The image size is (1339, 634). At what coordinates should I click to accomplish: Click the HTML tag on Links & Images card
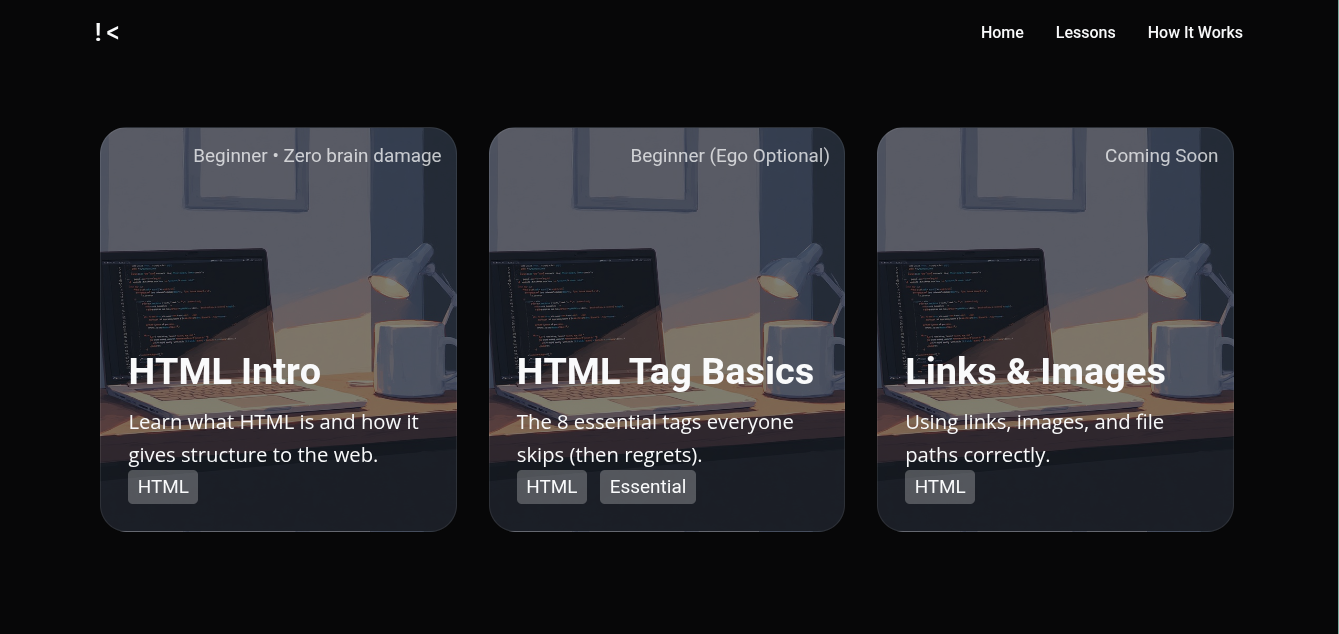point(939,487)
